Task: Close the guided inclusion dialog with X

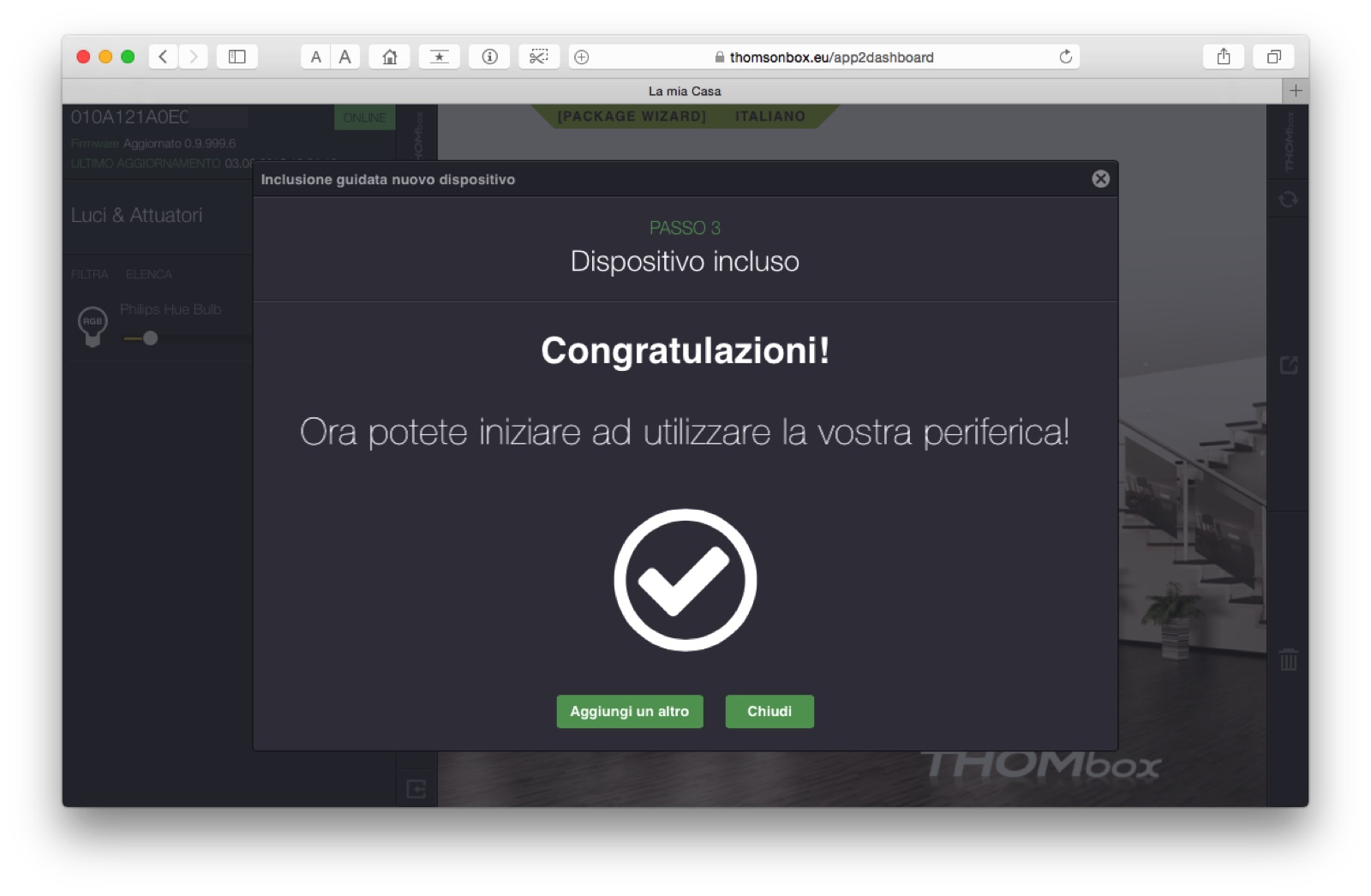Action: pyautogui.click(x=1100, y=178)
